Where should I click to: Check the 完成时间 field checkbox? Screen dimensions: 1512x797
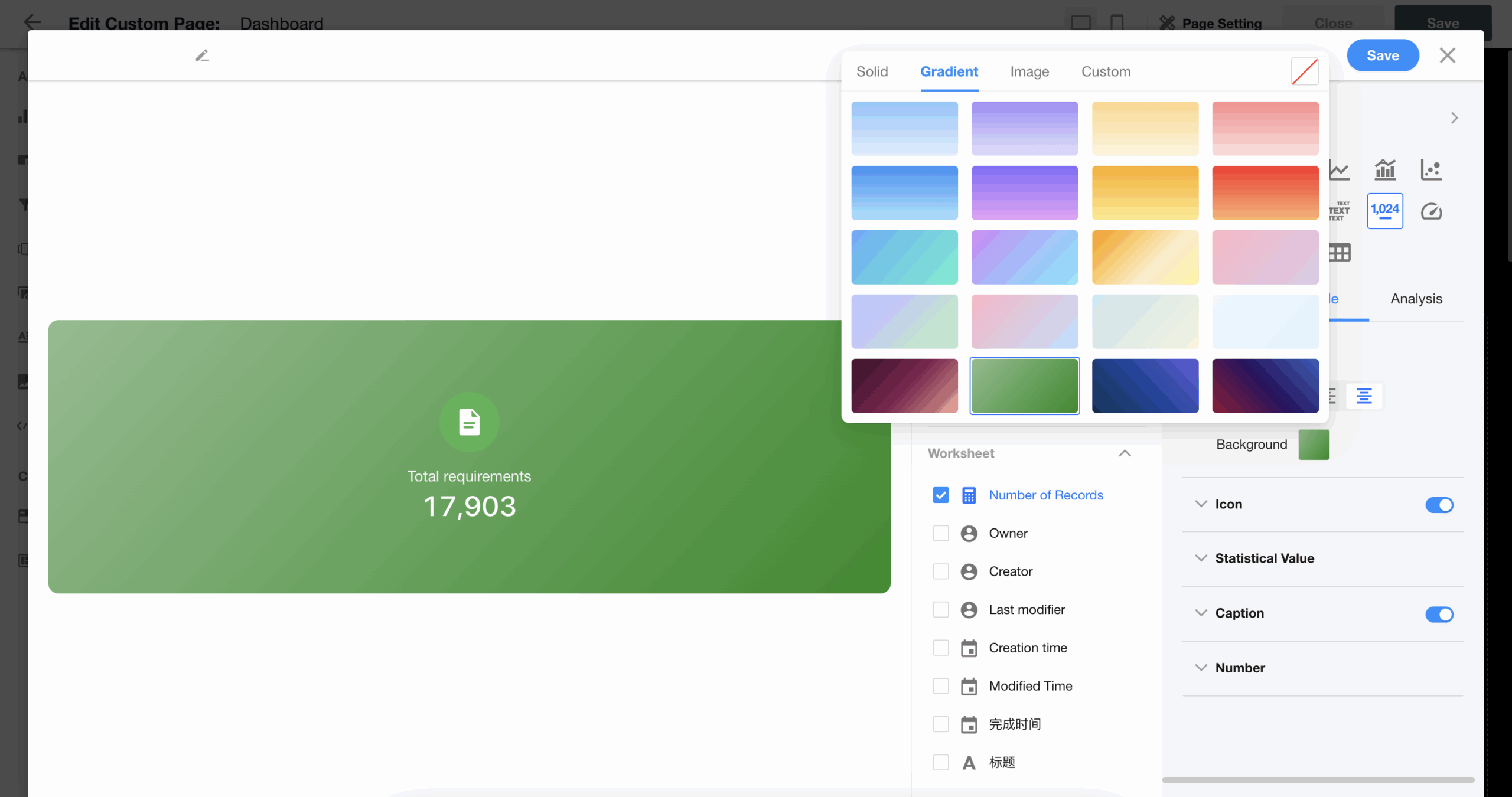tap(941, 724)
